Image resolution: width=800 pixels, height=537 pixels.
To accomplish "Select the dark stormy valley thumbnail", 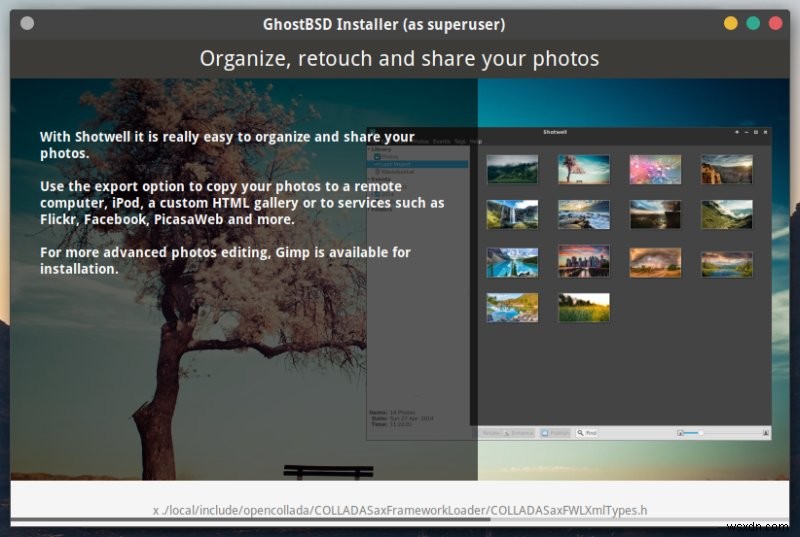I will pyautogui.click(x=655, y=214).
